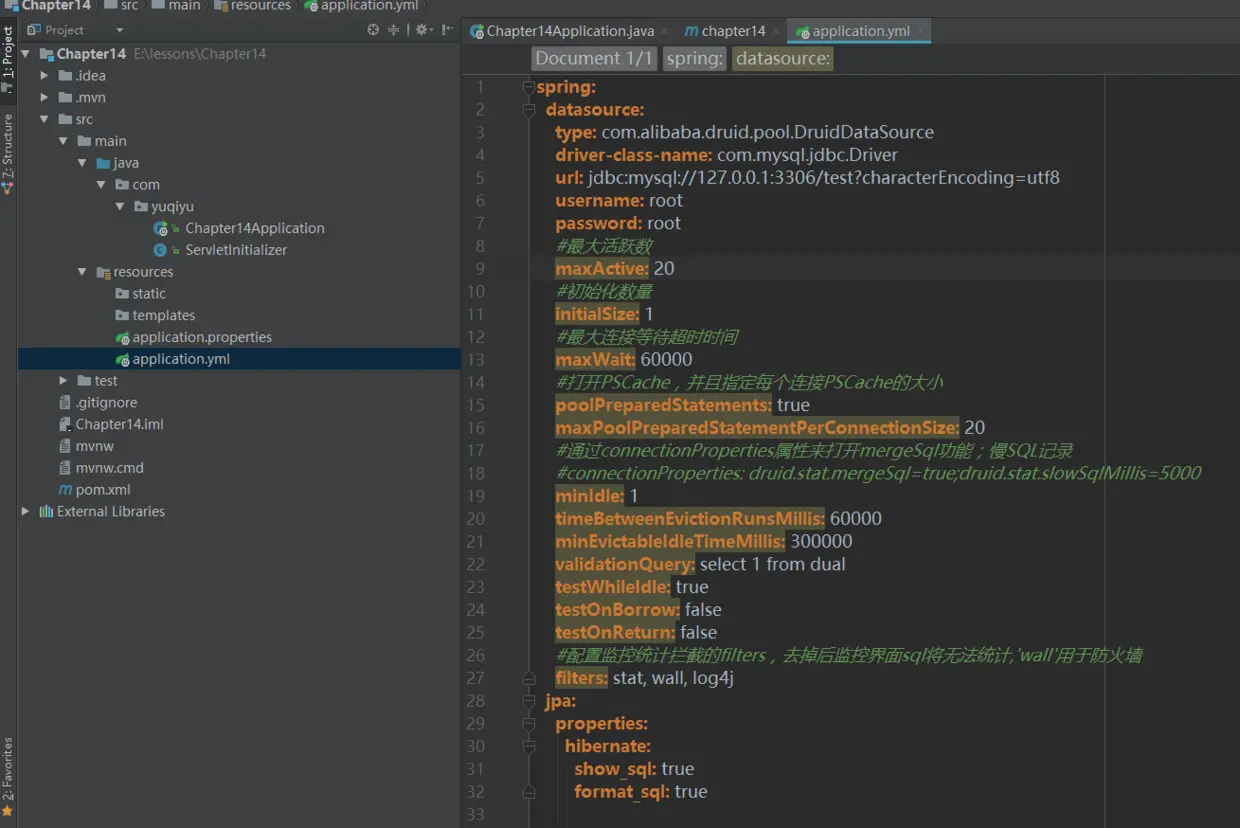Close the chapter14 Maven tab

point(775,31)
